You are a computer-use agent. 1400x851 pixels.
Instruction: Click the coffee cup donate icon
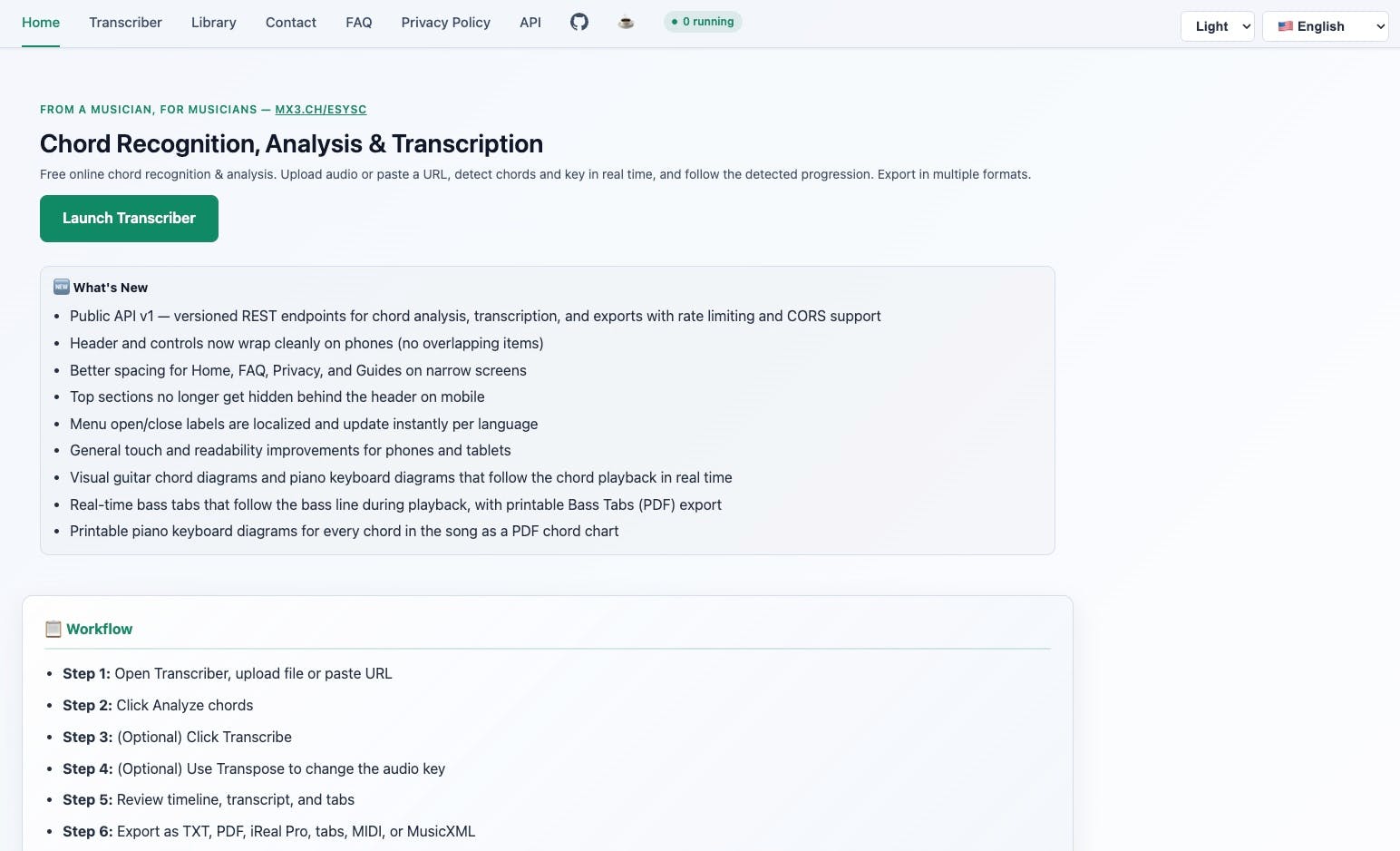(626, 22)
